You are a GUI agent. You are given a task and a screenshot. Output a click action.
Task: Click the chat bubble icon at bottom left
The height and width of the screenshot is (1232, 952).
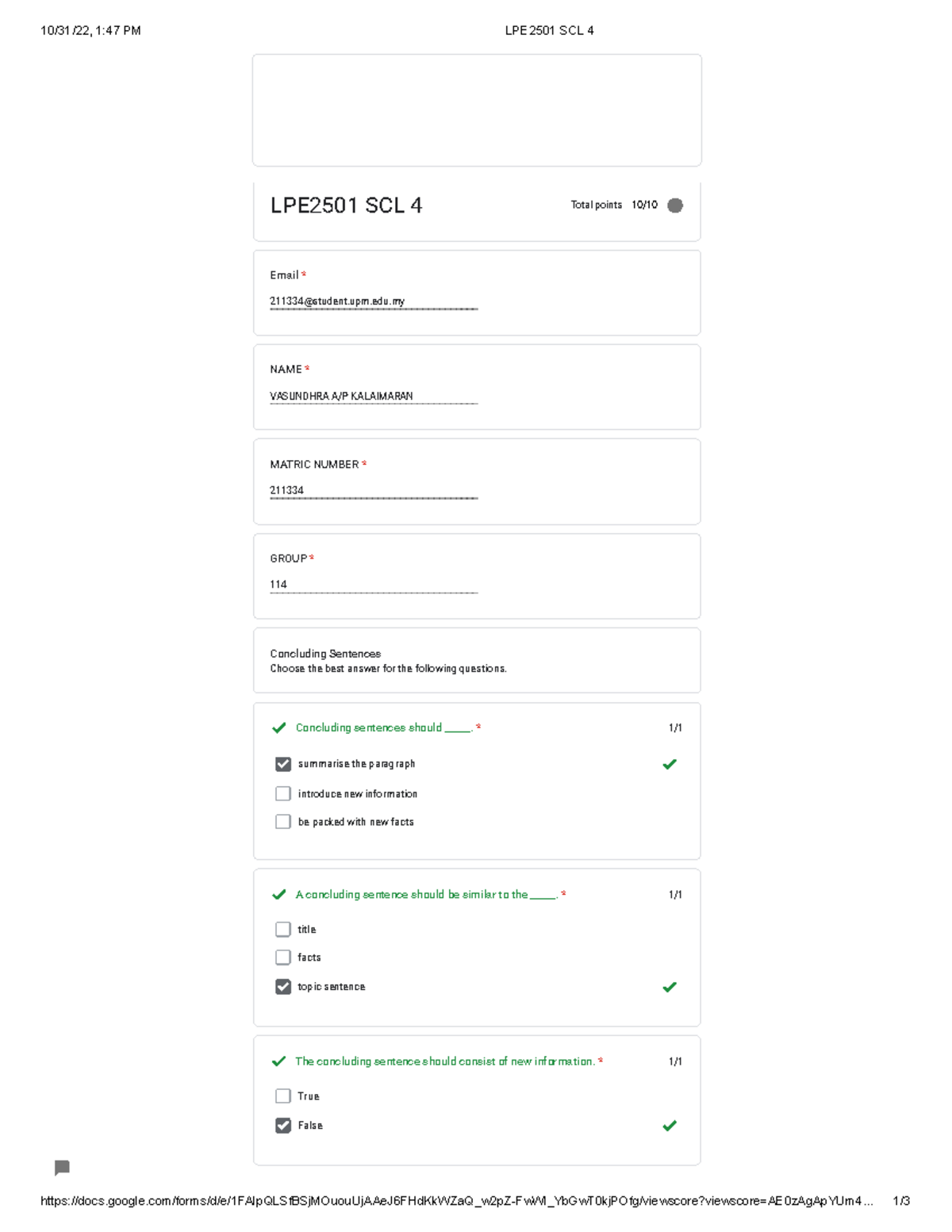coord(62,1167)
